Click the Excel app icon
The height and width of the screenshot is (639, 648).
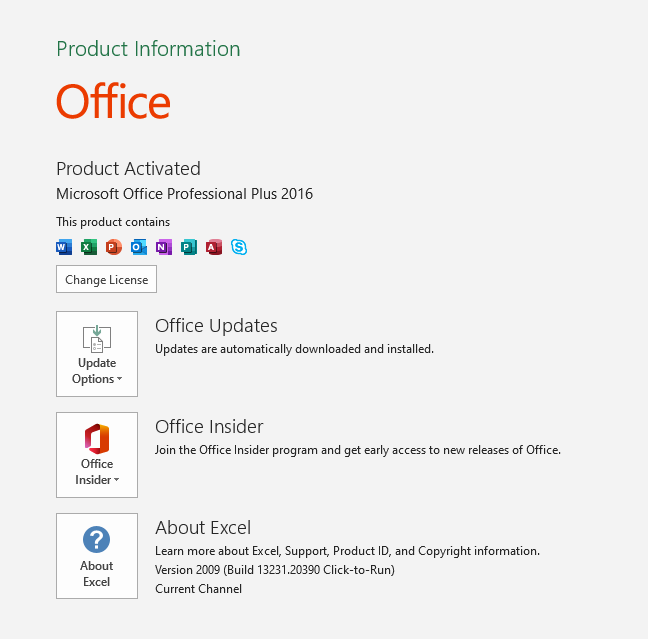coord(89,247)
